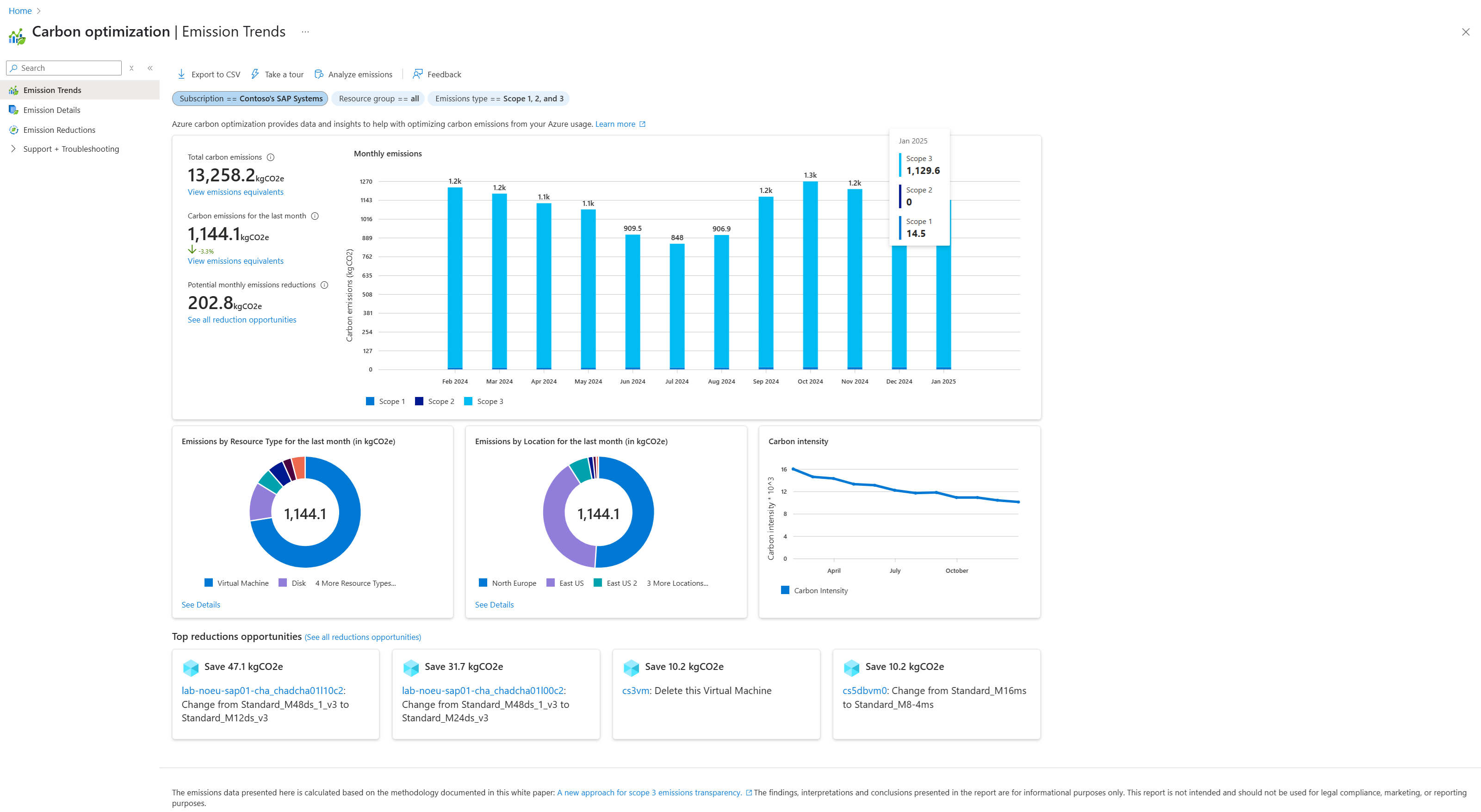Image resolution: width=1481 pixels, height=812 pixels.
Task: Open the Subscription filter pill
Action: pyautogui.click(x=250, y=99)
